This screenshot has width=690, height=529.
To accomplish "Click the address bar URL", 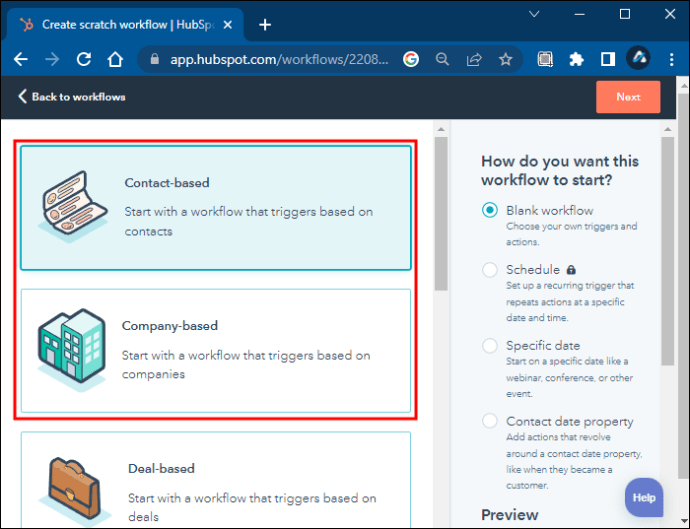I will click(279, 59).
